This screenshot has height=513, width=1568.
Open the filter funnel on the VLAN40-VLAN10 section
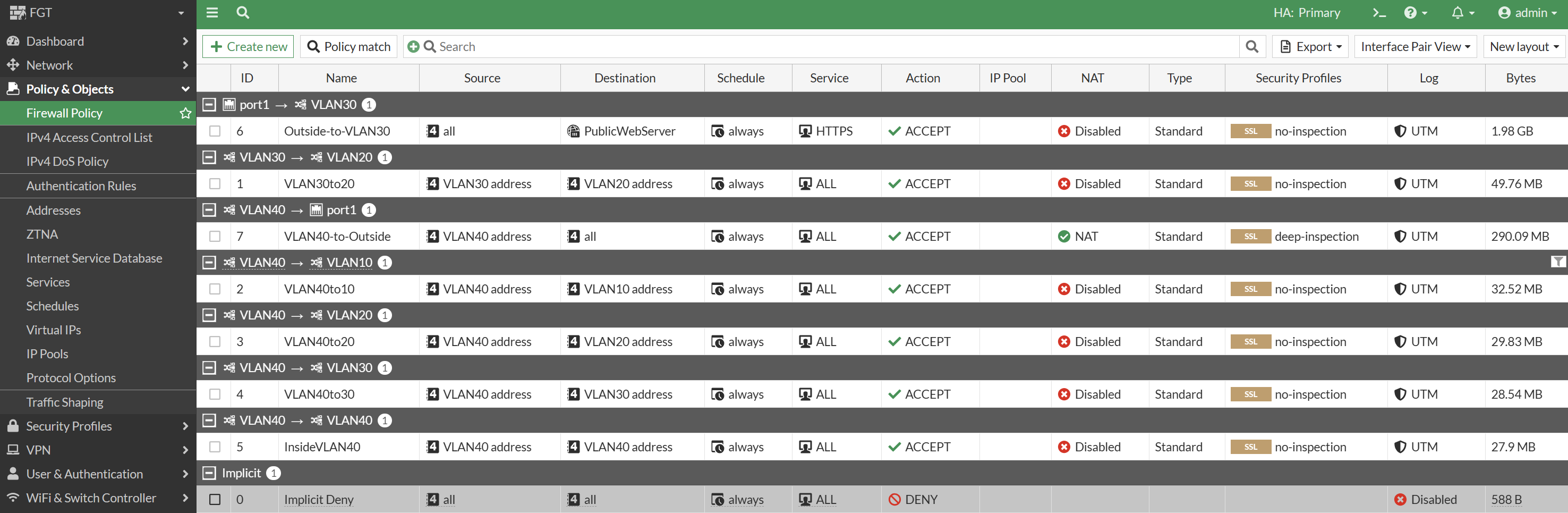pos(1558,262)
